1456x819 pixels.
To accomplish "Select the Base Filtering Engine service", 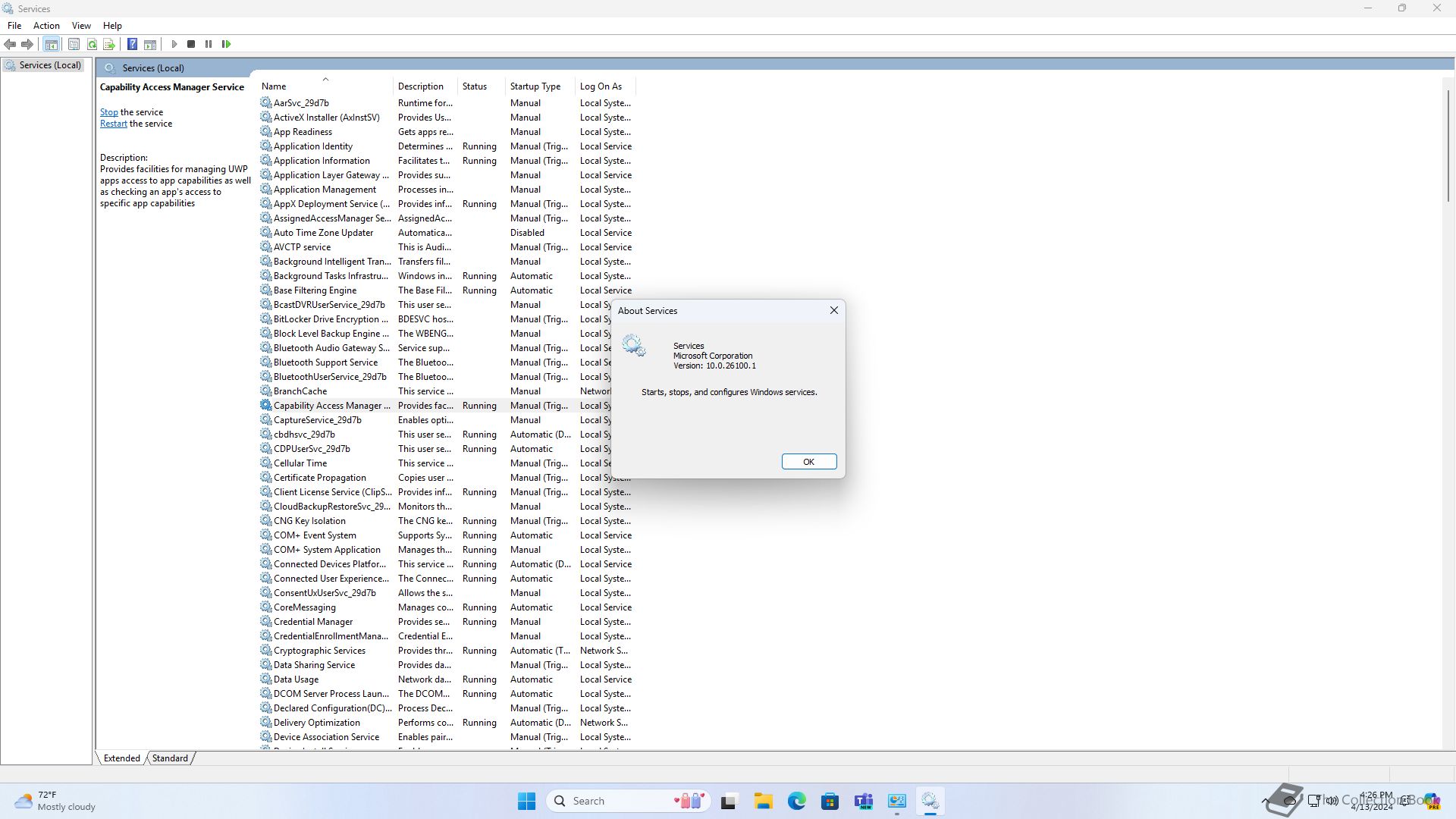I will (x=446, y=290).
